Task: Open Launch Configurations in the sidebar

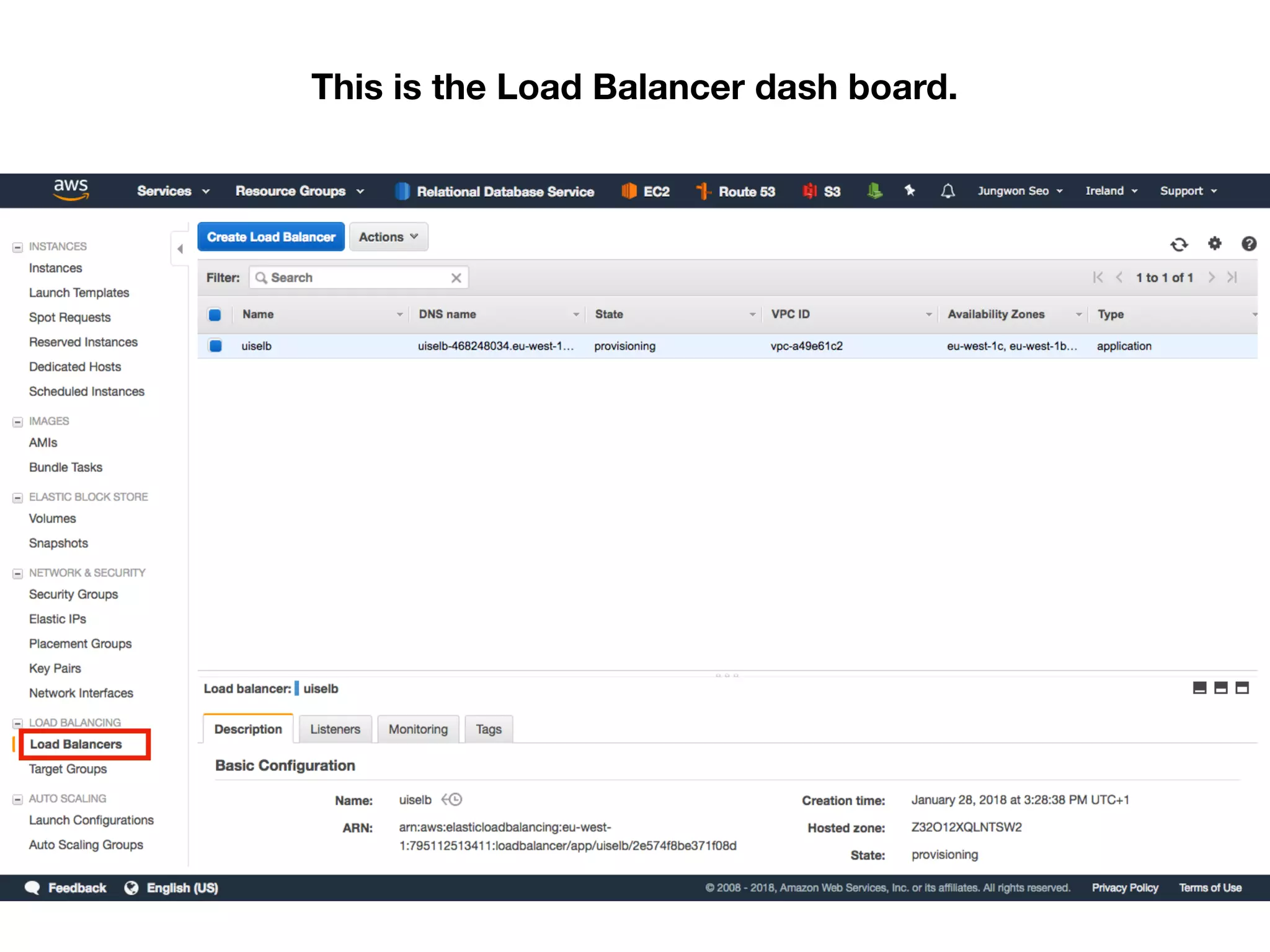Action: click(91, 820)
